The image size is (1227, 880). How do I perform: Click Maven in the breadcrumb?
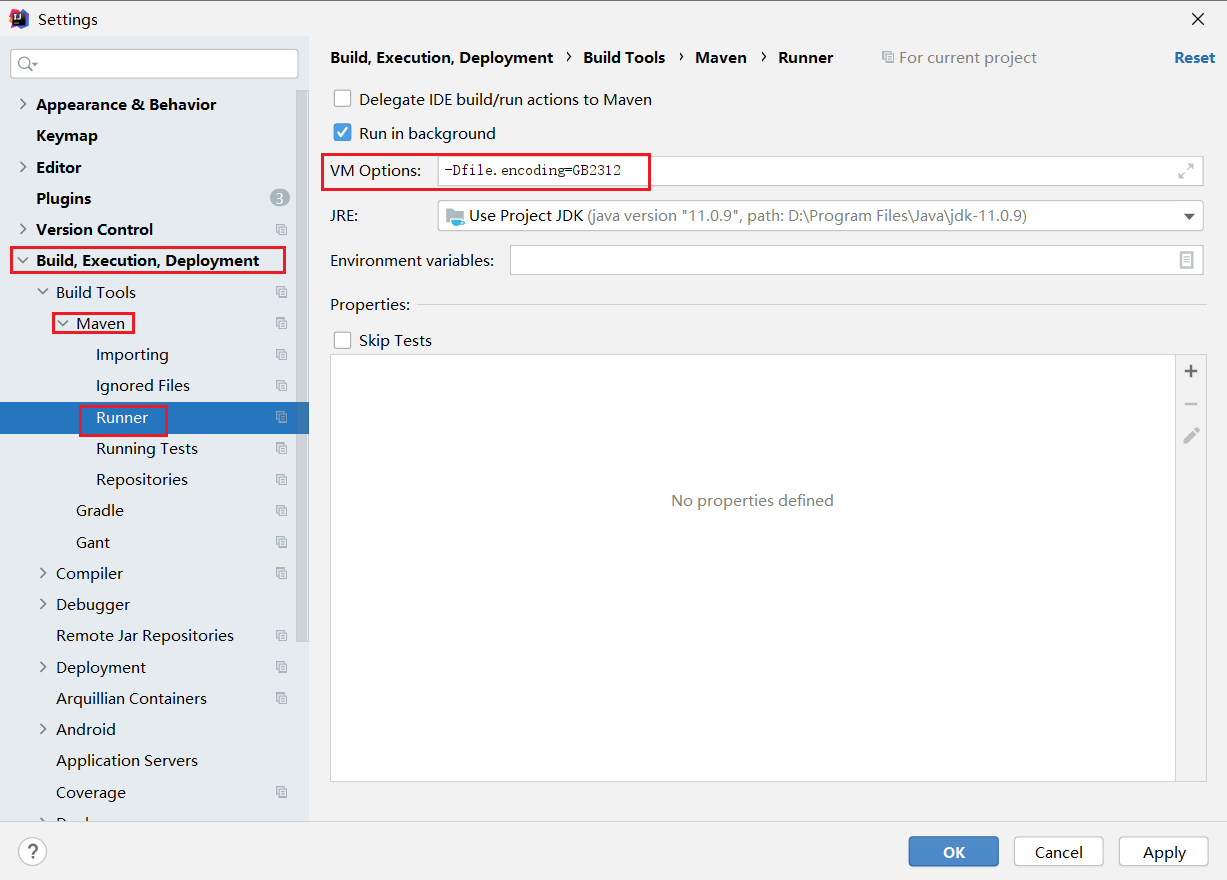coord(721,58)
